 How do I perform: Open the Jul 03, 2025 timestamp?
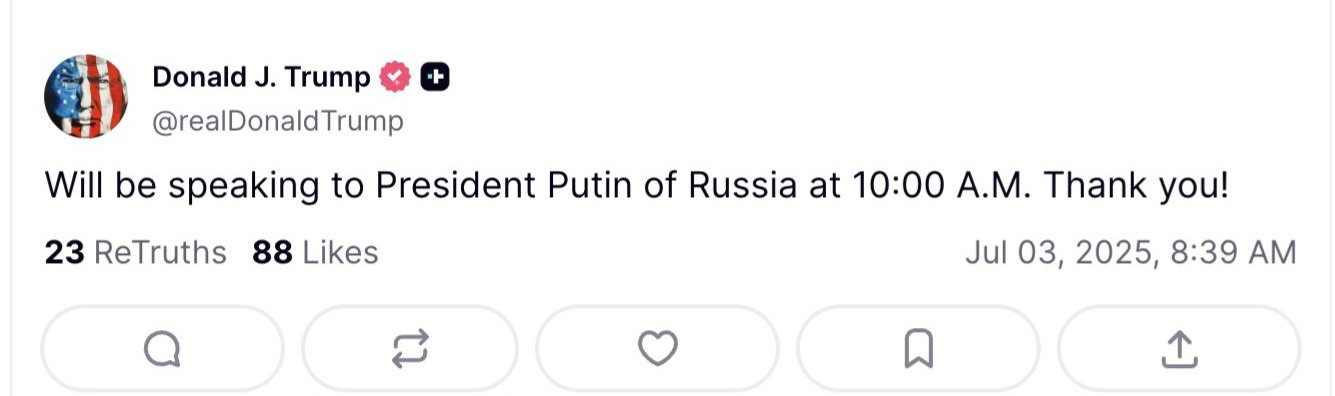click(x=1130, y=253)
